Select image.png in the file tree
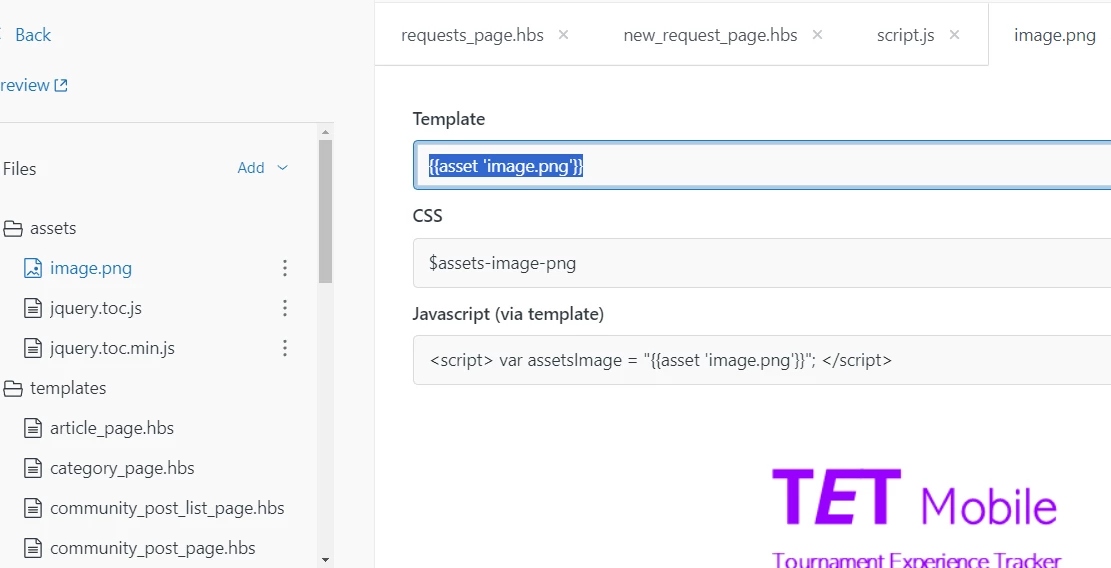 coord(91,268)
